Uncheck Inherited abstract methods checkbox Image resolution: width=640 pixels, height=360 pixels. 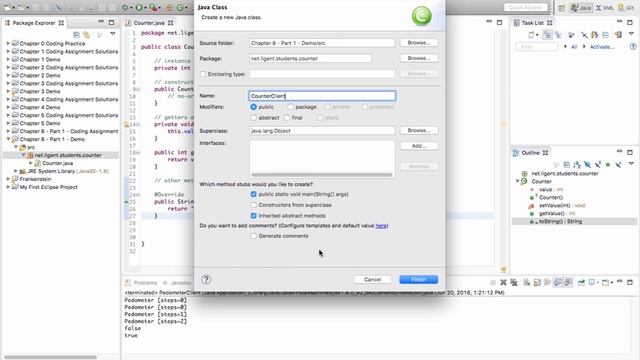253,216
